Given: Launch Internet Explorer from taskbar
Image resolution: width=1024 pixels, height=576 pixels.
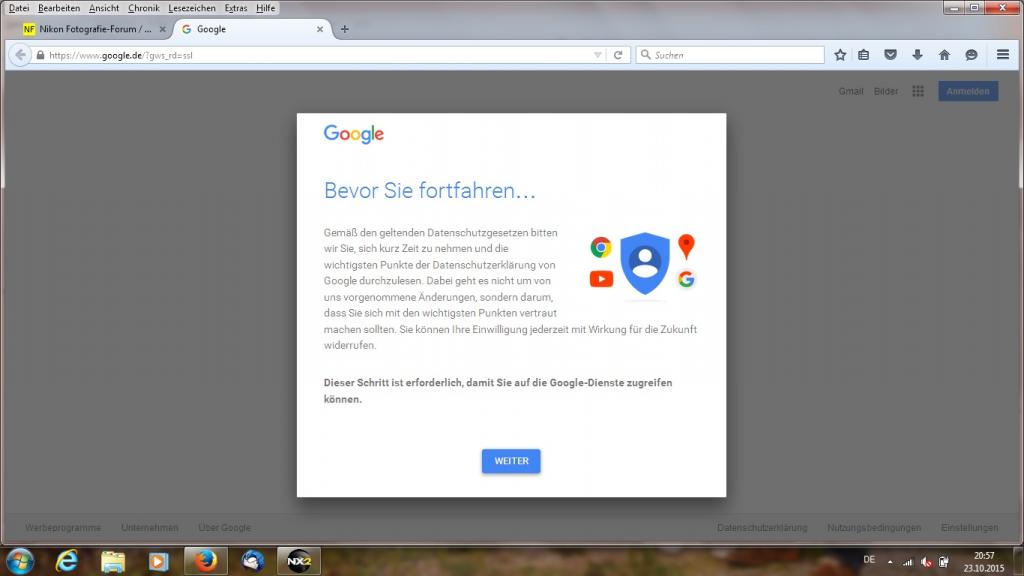Looking at the screenshot, I should click(67, 561).
